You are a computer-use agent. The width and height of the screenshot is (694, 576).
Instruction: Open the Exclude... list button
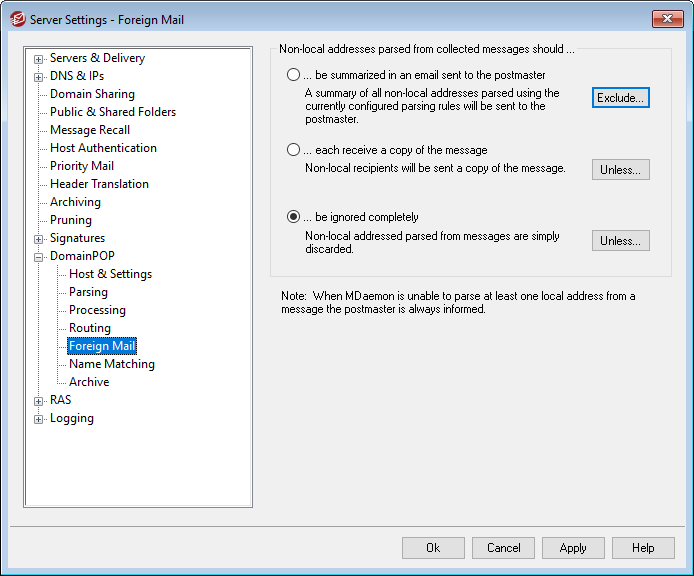(x=620, y=97)
